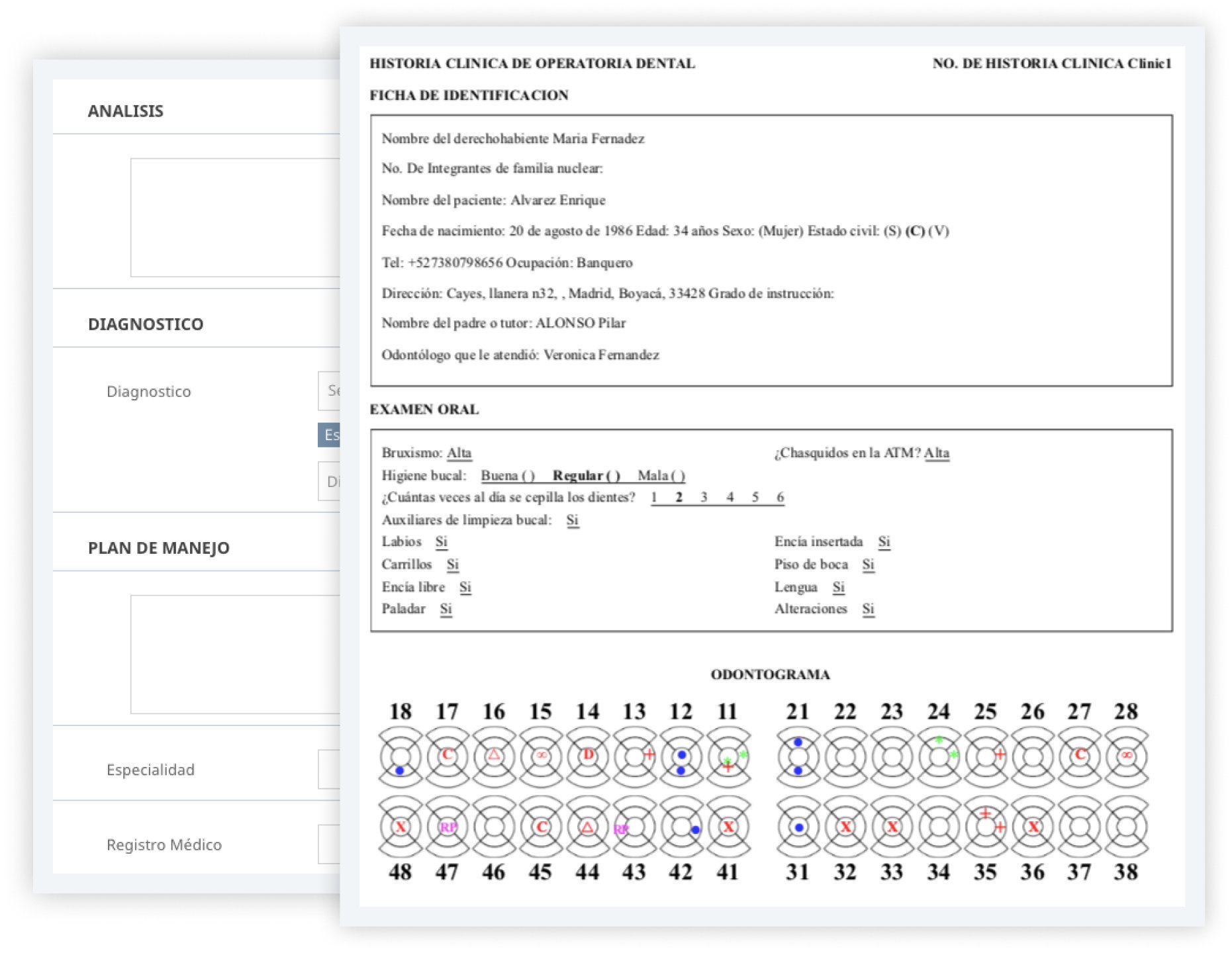Screen dimensions: 1232x953
Task: Click tooth 42 diagram with blue dot
Action: [681, 827]
